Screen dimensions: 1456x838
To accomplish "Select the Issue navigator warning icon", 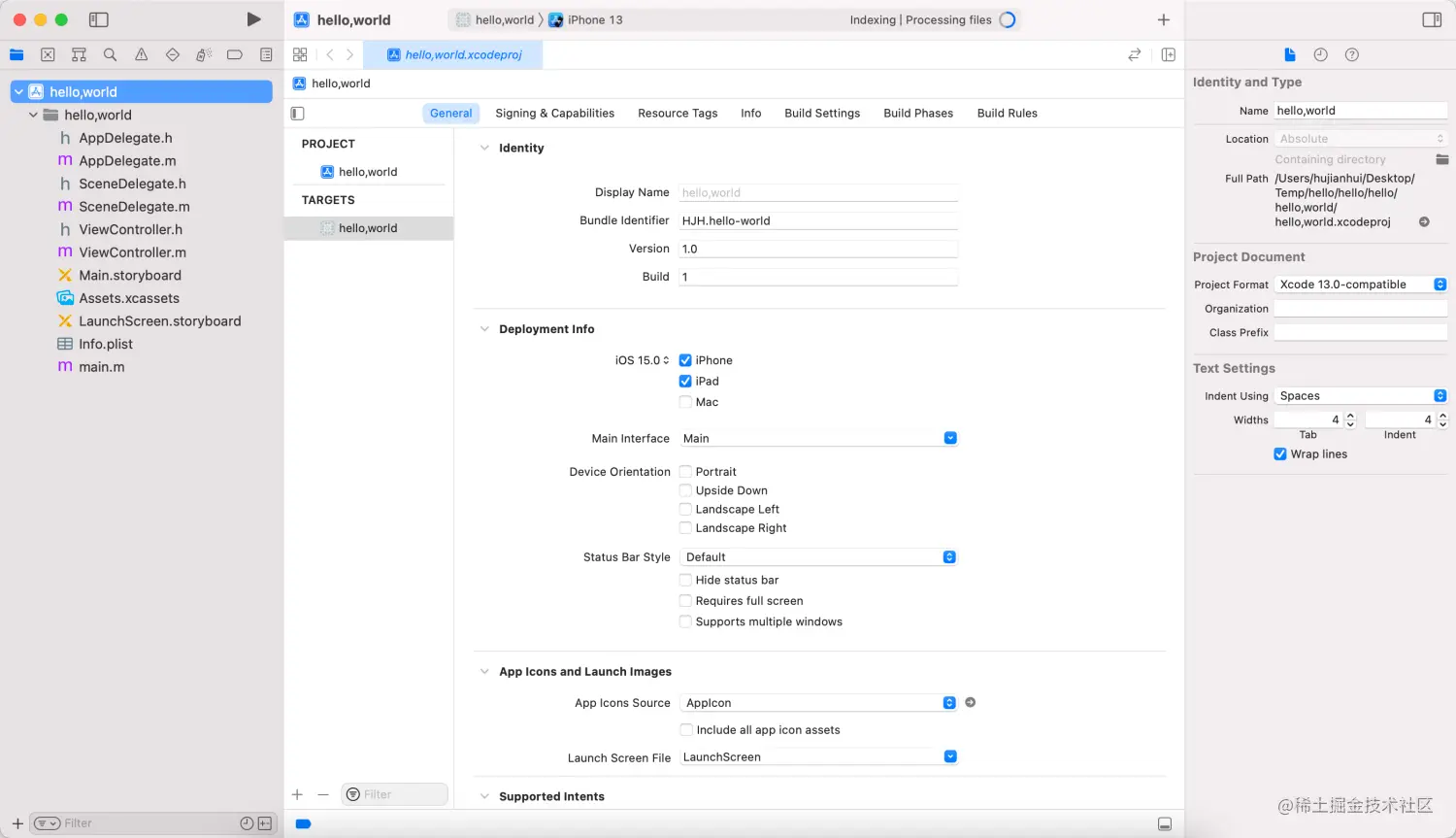I will coord(141,54).
